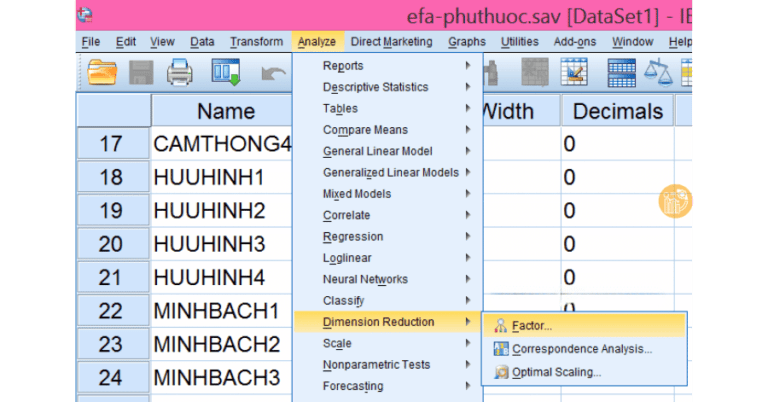The image size is (768, 402).
Task: Click the orange floating circle icon
Action: 675,201
